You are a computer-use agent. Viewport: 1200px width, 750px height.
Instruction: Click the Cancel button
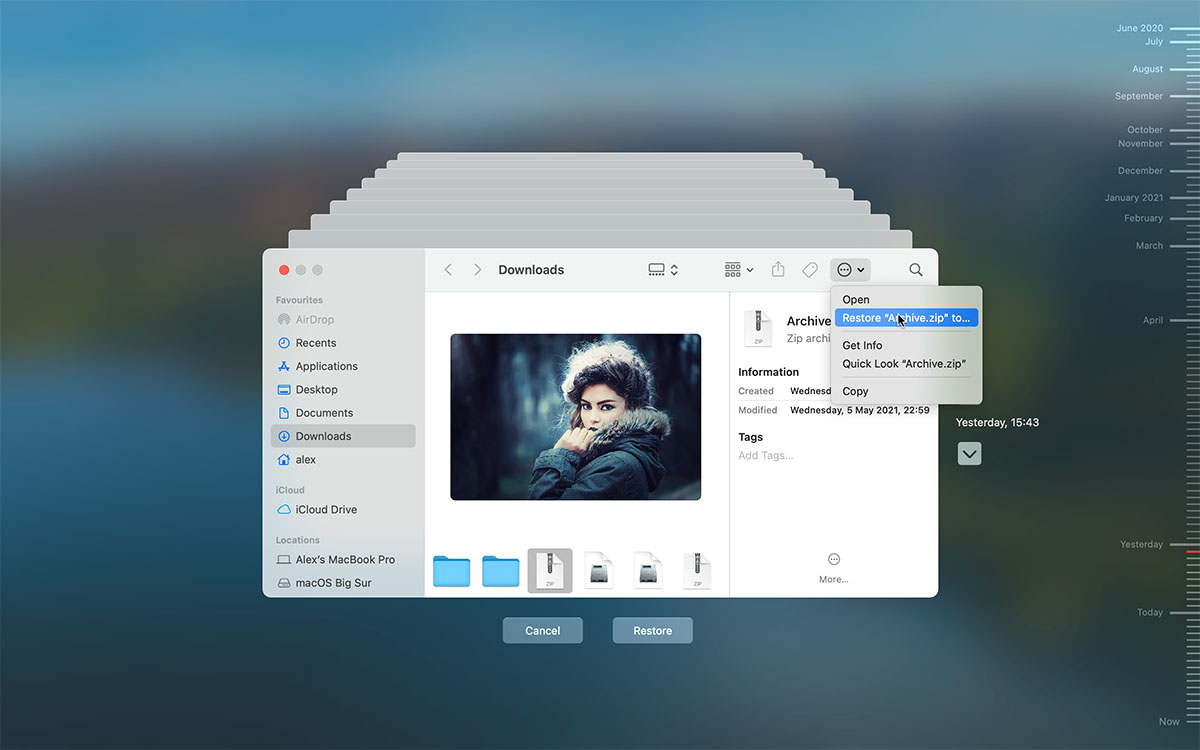click(x=543, y=631)
